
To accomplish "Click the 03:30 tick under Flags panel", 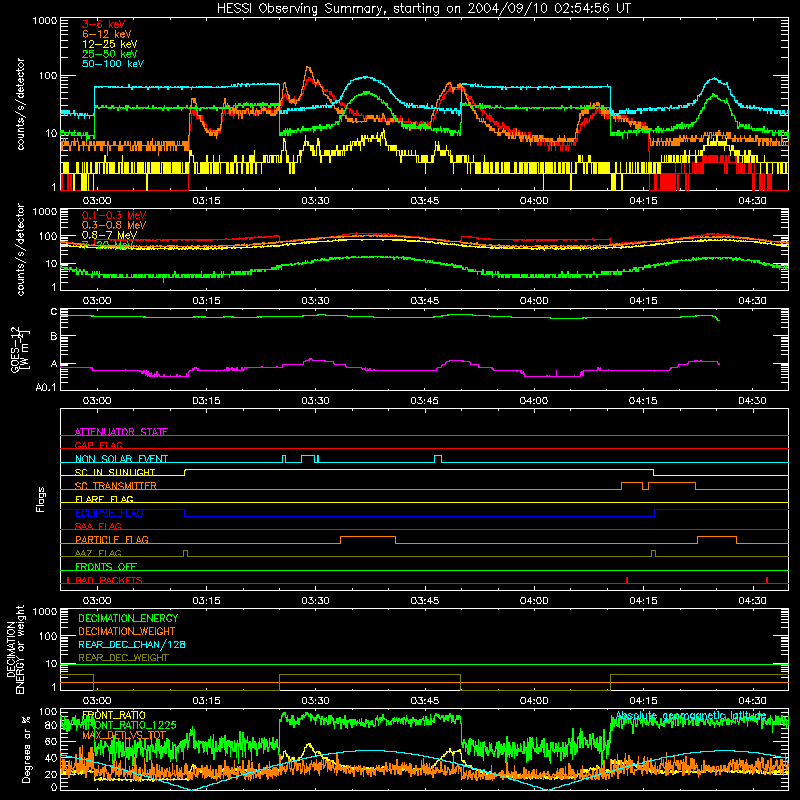I will (315, 601).
